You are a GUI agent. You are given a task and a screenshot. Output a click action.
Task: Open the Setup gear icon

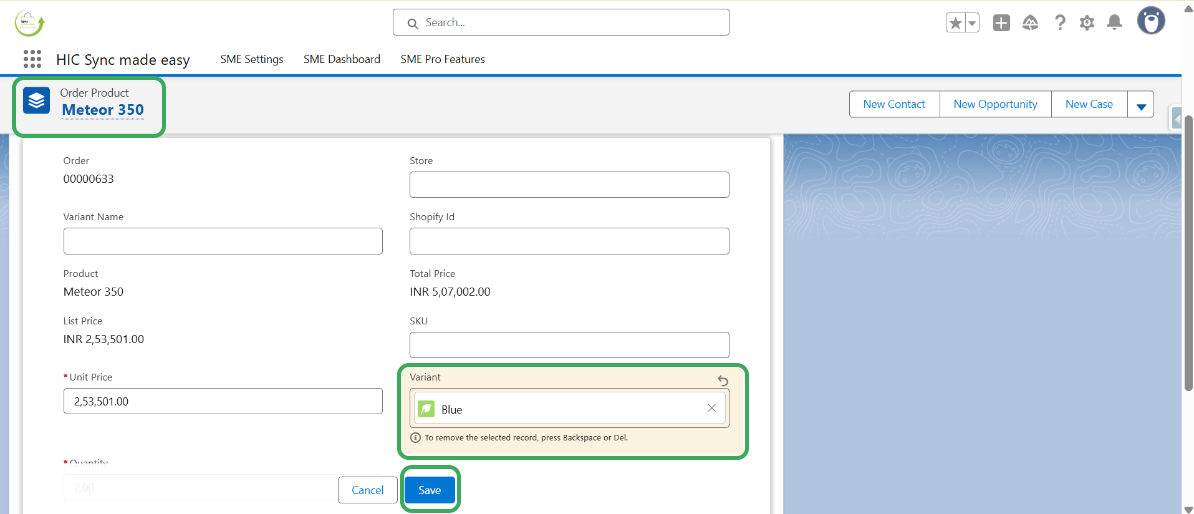tap(1087, 23)
